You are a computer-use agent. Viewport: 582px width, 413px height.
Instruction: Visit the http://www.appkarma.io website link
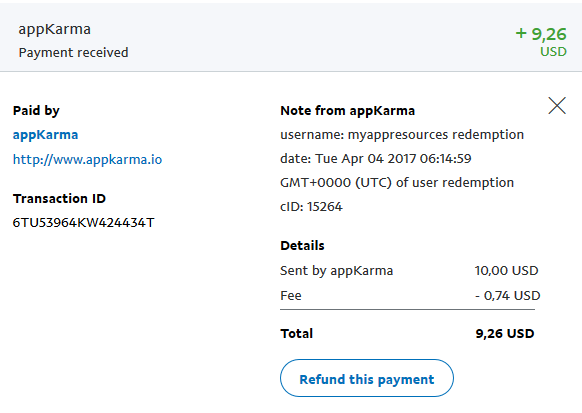coord(87,160)
